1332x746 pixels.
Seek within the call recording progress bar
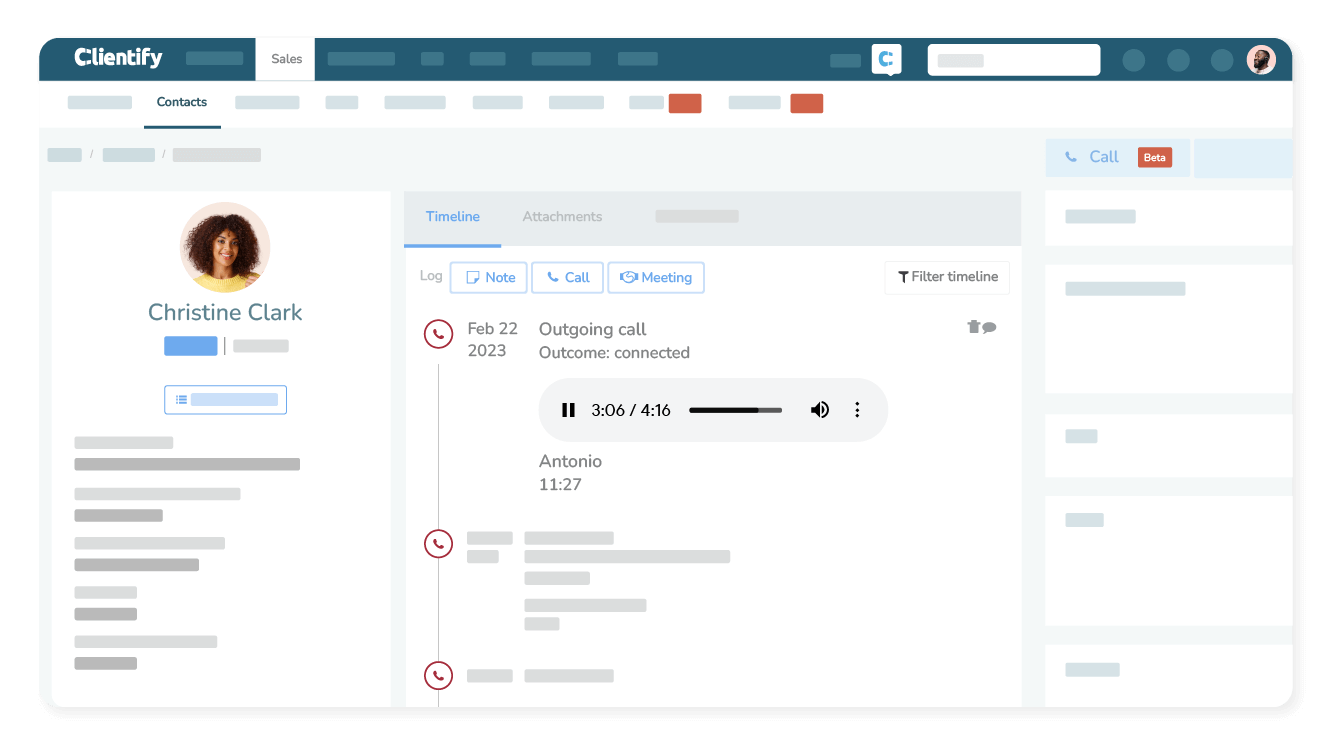735,409
